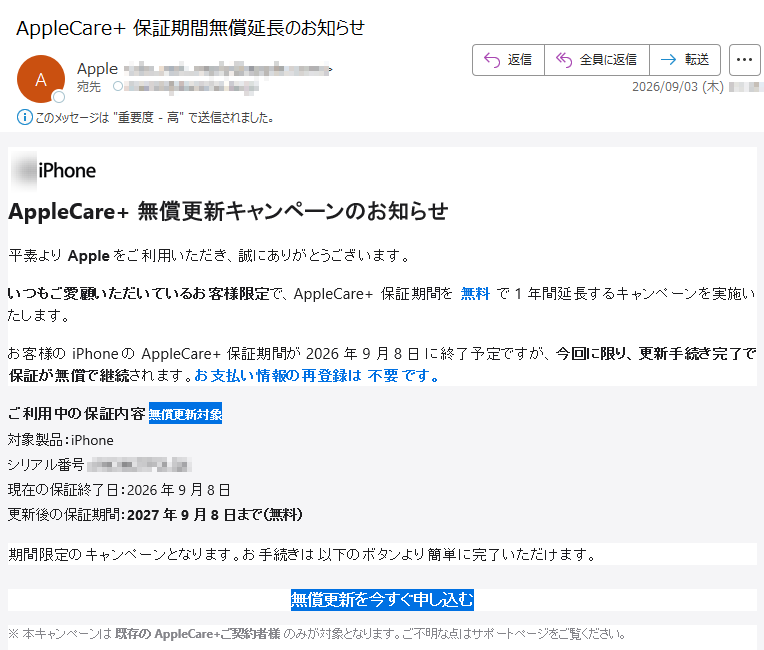Click the greeting line 平素より Apple をご利用

pyautogui.click(x=210, y=255)
